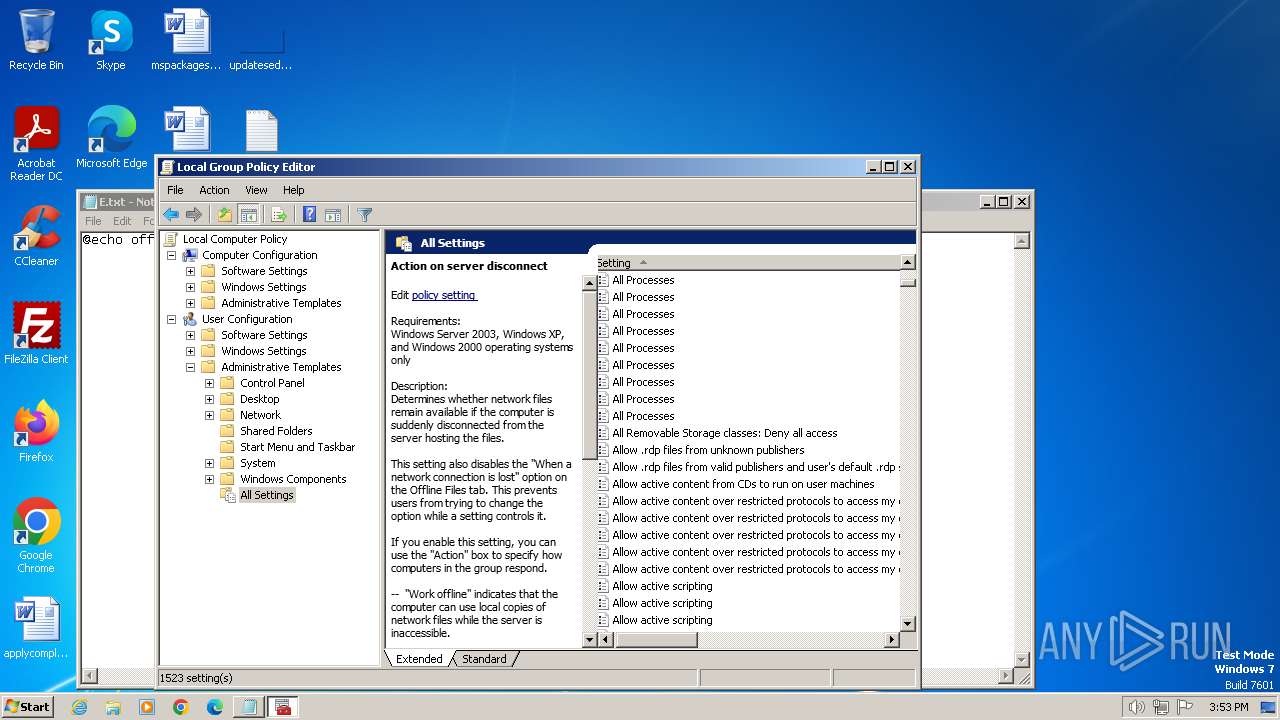Open Acrobat Reader DC desktop icon
The height and width of the screenshot is (720, 1280).
36,144
